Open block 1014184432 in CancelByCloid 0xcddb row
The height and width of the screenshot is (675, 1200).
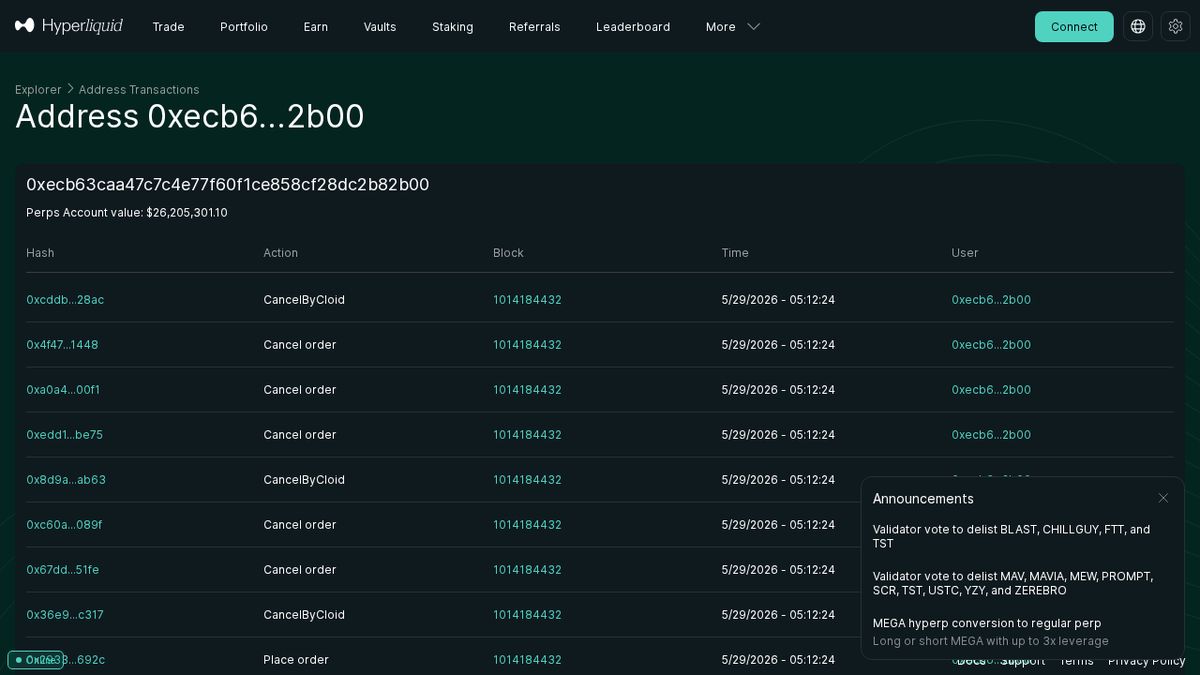527,300
